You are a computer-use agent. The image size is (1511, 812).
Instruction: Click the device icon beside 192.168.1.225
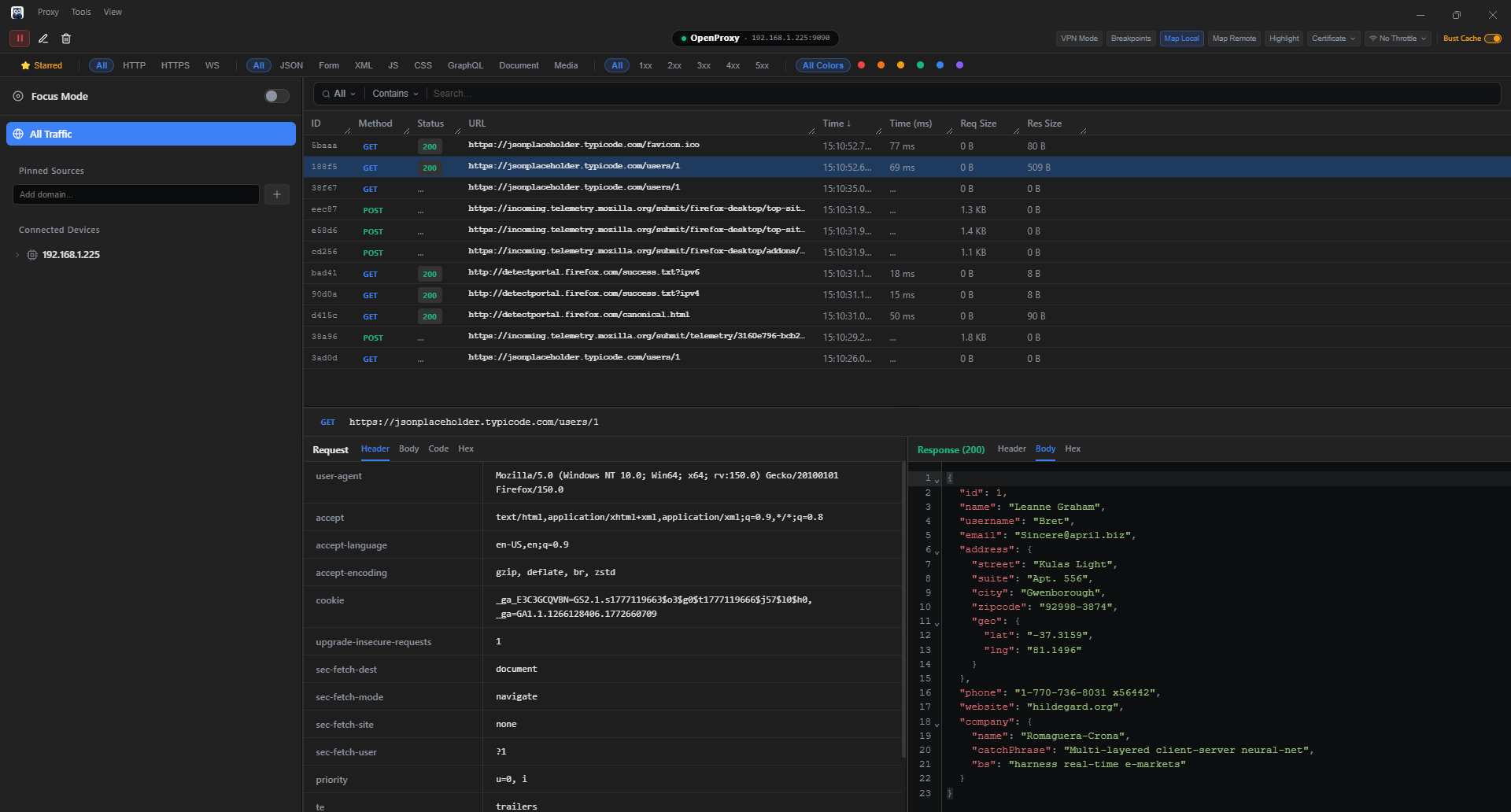coord(32,255)
